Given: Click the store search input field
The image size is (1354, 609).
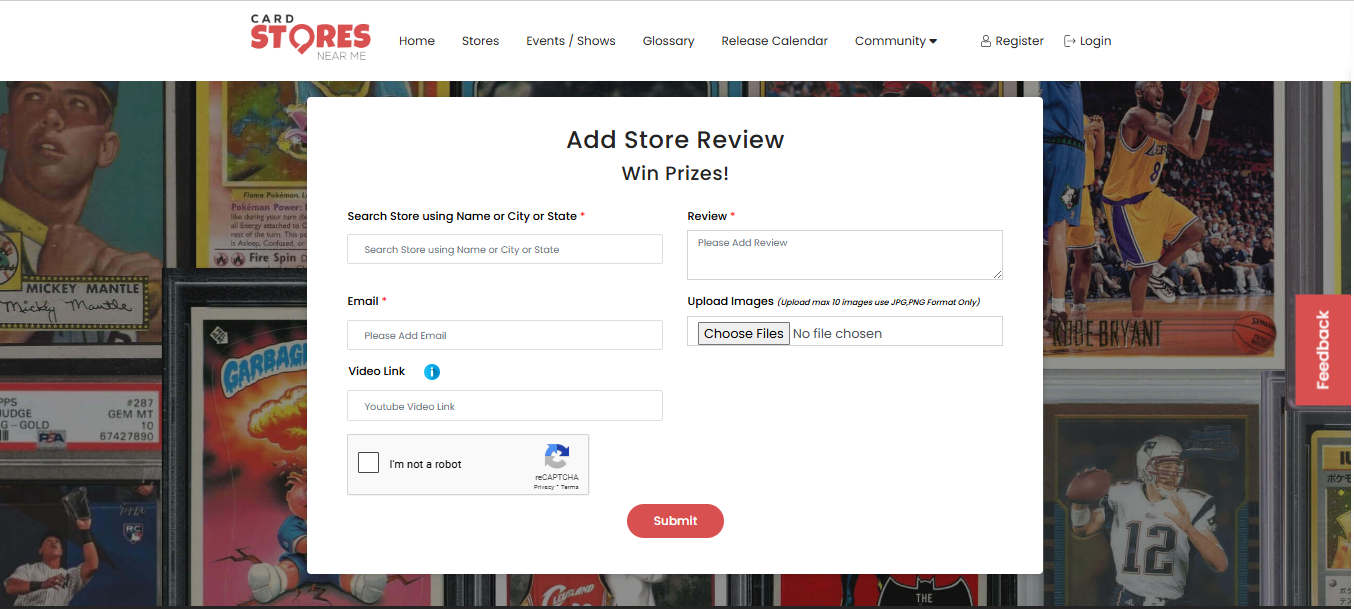Looking at the screenshot, I should pyautogui.click(x=504, y=248).
